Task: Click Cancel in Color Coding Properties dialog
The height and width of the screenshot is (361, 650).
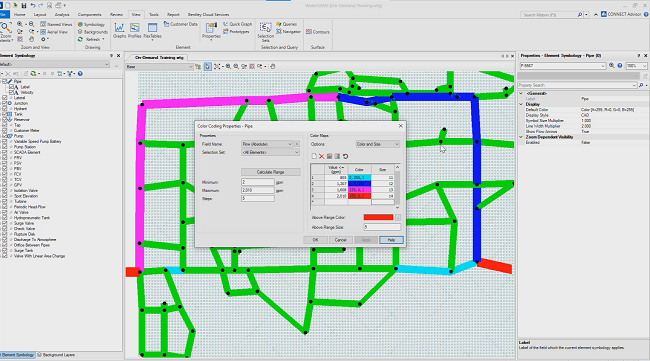Action: (340, 240)
